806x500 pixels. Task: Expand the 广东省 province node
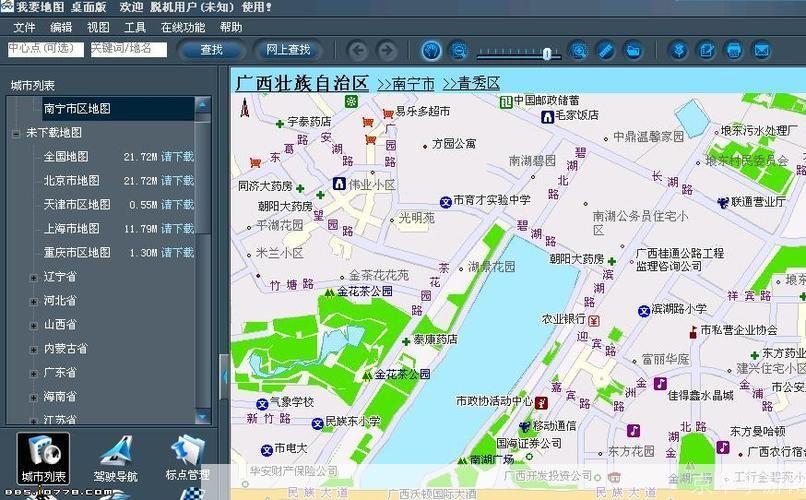(34, 373)
